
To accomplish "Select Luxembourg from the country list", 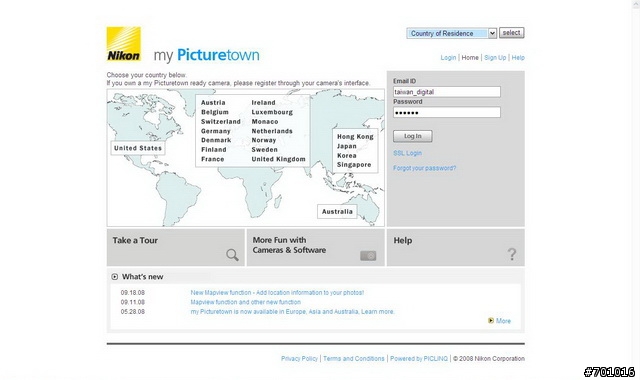I will click(x=272, y=112).
